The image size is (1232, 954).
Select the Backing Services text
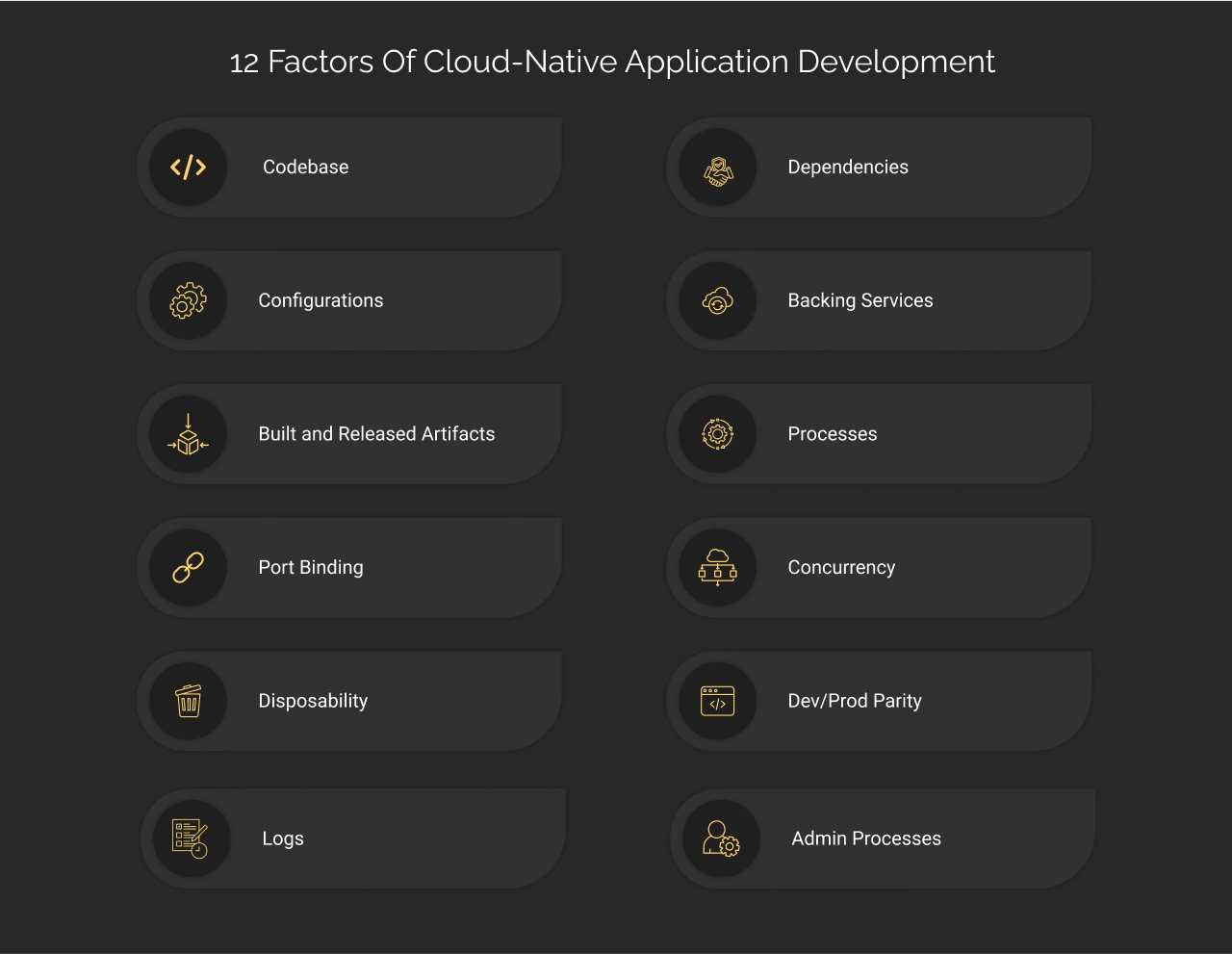(x=860, y=299)
